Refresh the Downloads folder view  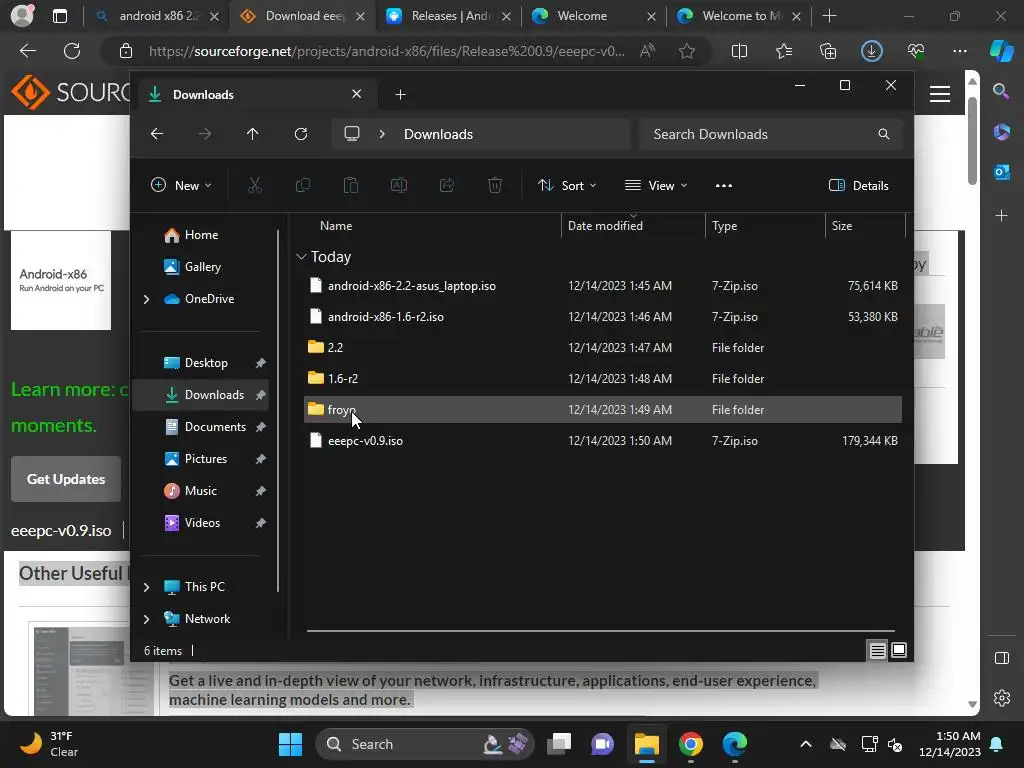click(x=300, y=134)
